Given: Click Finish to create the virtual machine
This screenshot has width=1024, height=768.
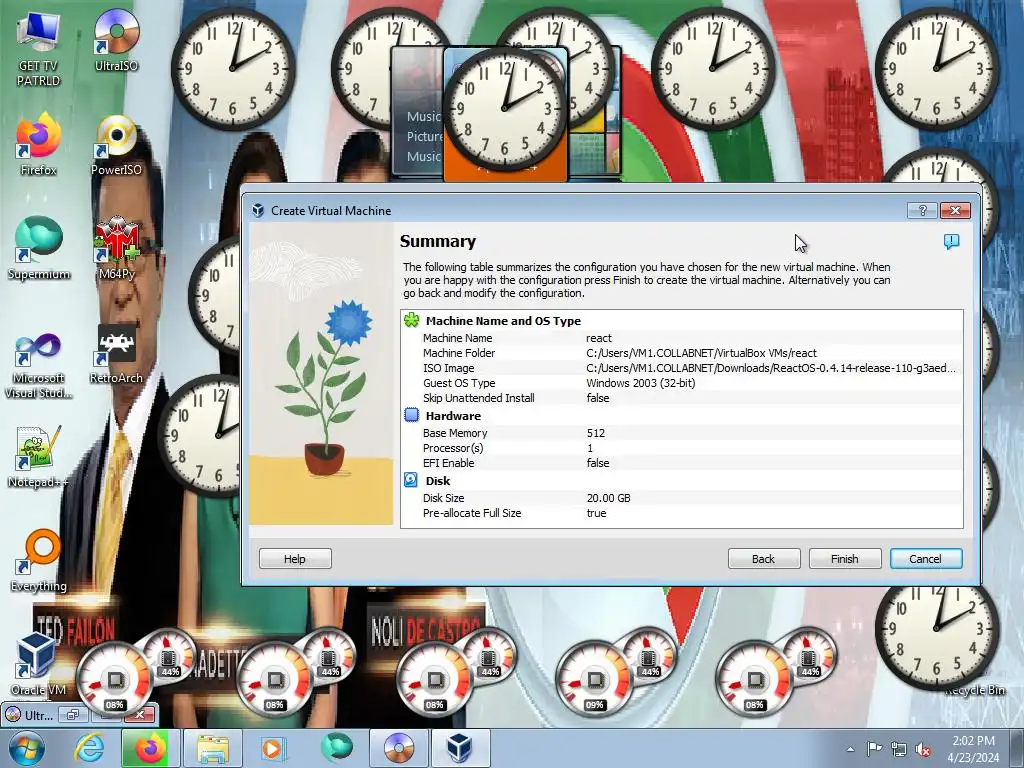Looking at the screenshot, I should coord(845,559).
